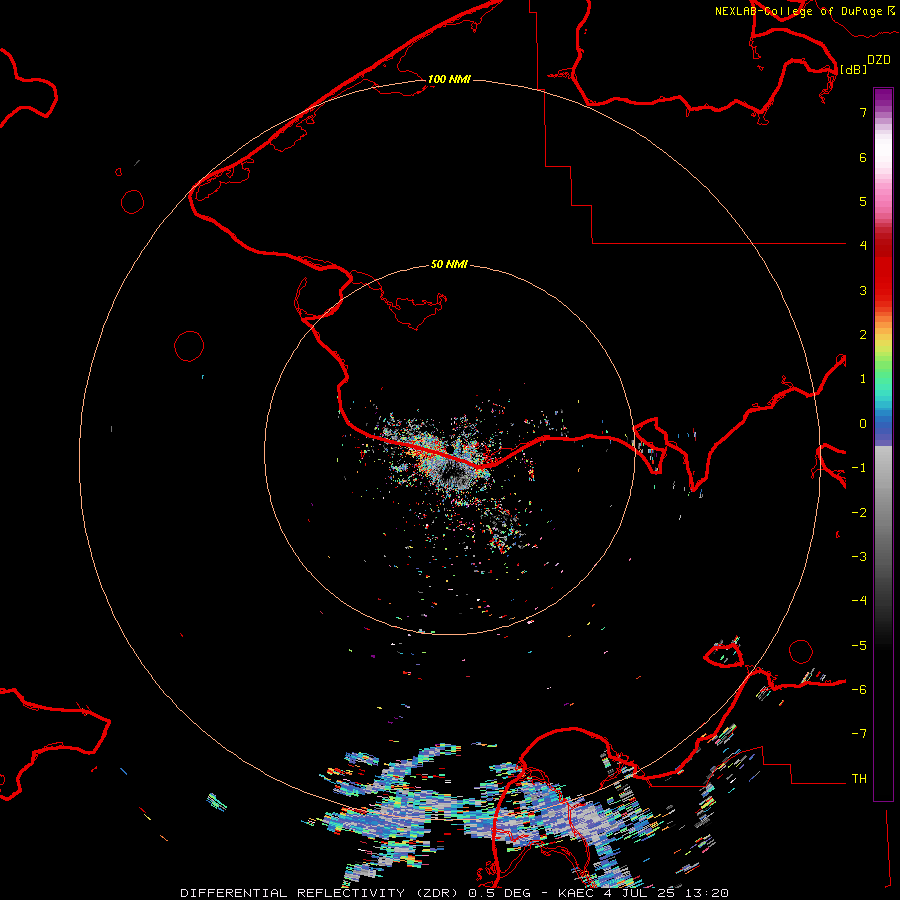900x900 pixels.
Task: Click the 50 NMI range ring label
Action: [x=449, y=264]
